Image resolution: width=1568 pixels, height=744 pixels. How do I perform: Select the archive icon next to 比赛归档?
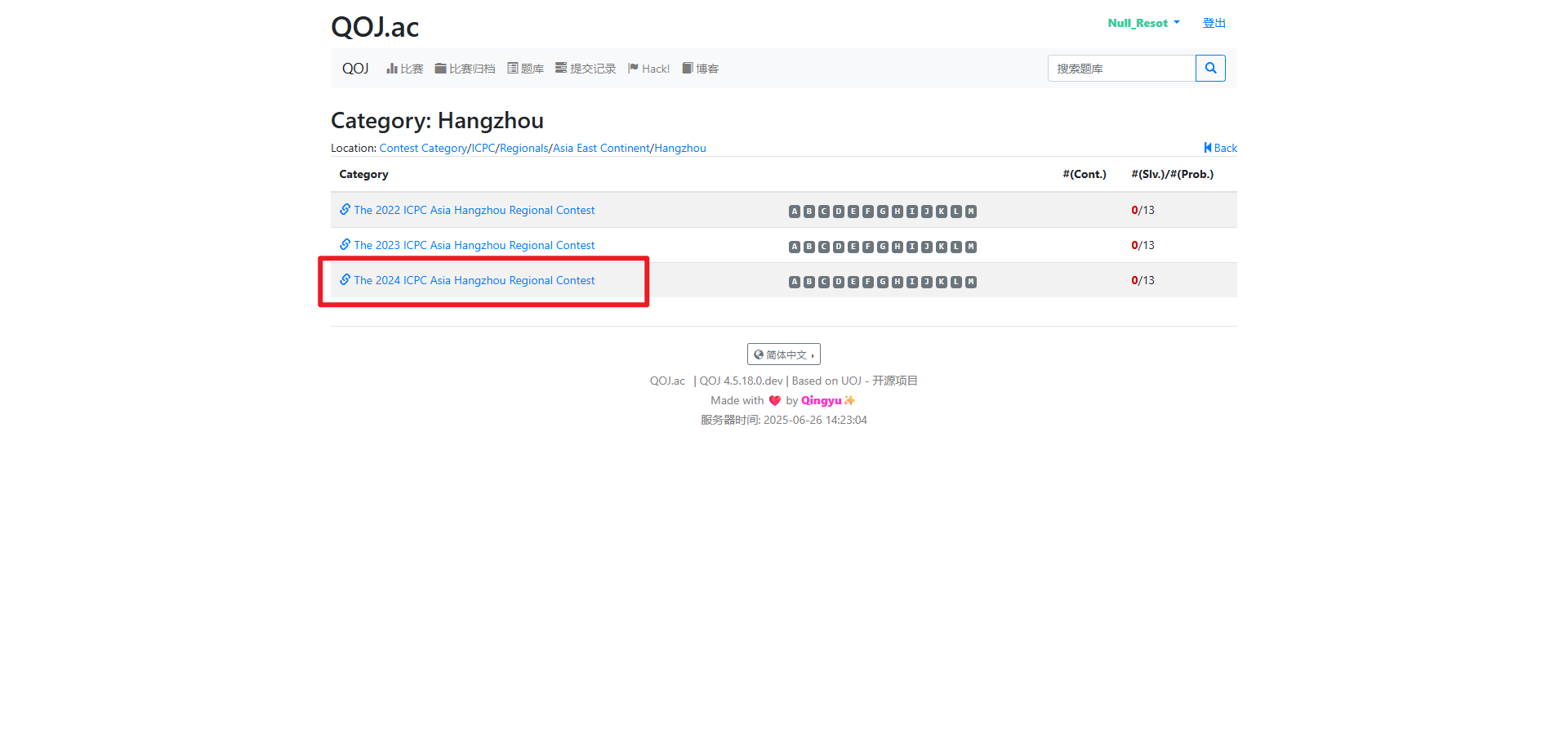[439, 69]
